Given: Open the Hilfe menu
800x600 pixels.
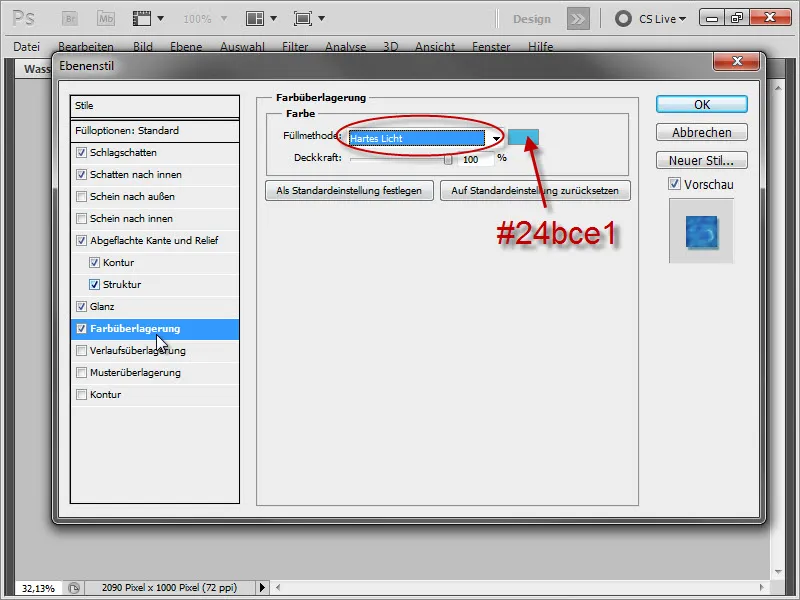Looking at the screenshot, I should coord(540,46).
